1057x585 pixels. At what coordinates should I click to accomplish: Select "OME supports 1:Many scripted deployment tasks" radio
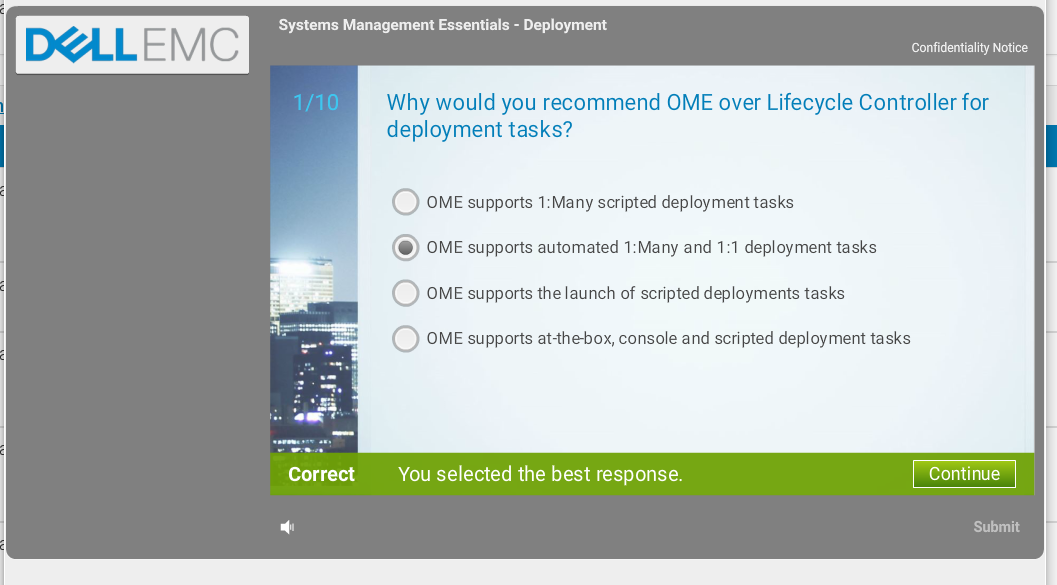[x=405, y=202]
